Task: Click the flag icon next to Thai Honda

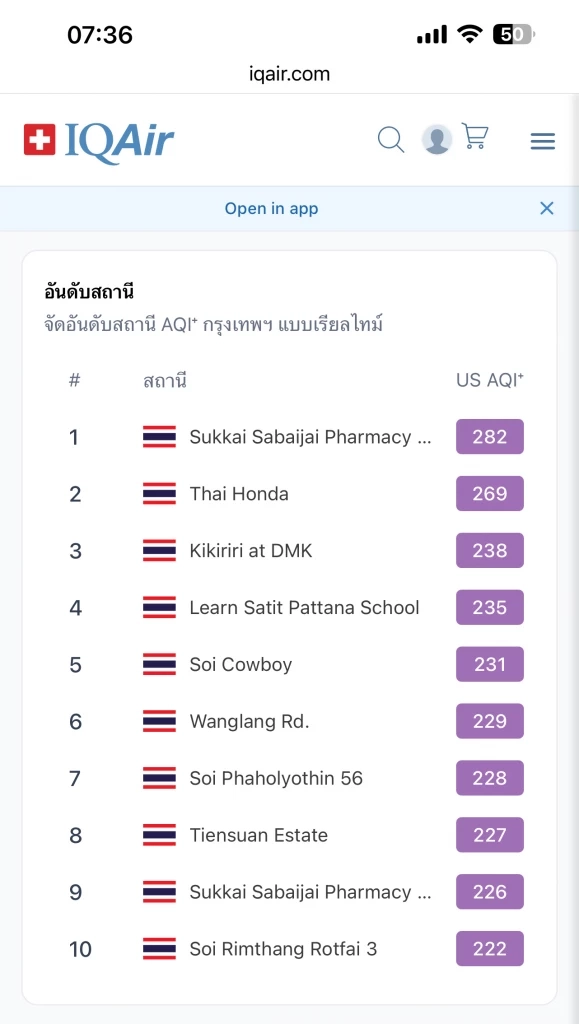Action: (158, 493)
